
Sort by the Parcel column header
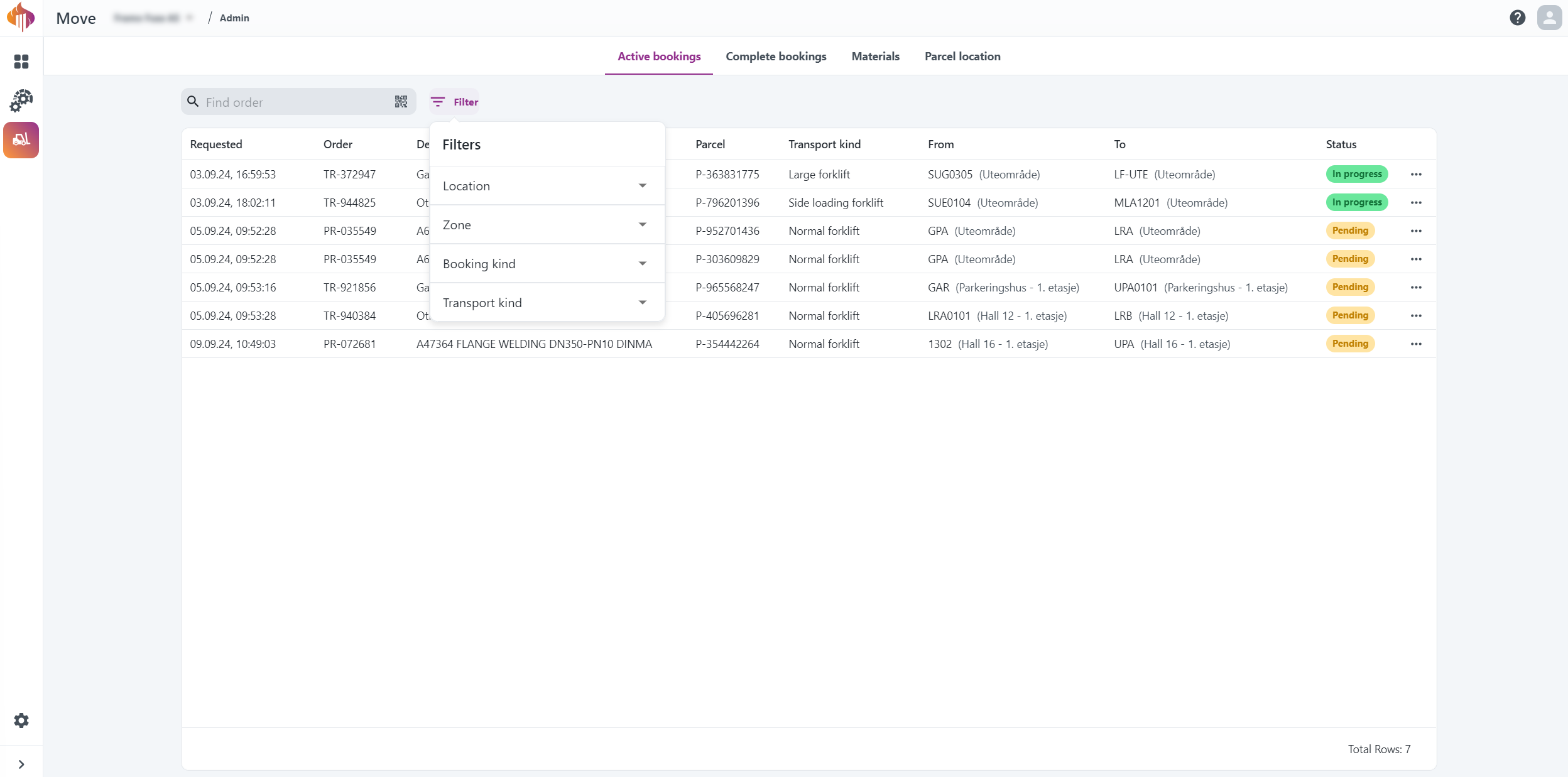click(710, 144)
